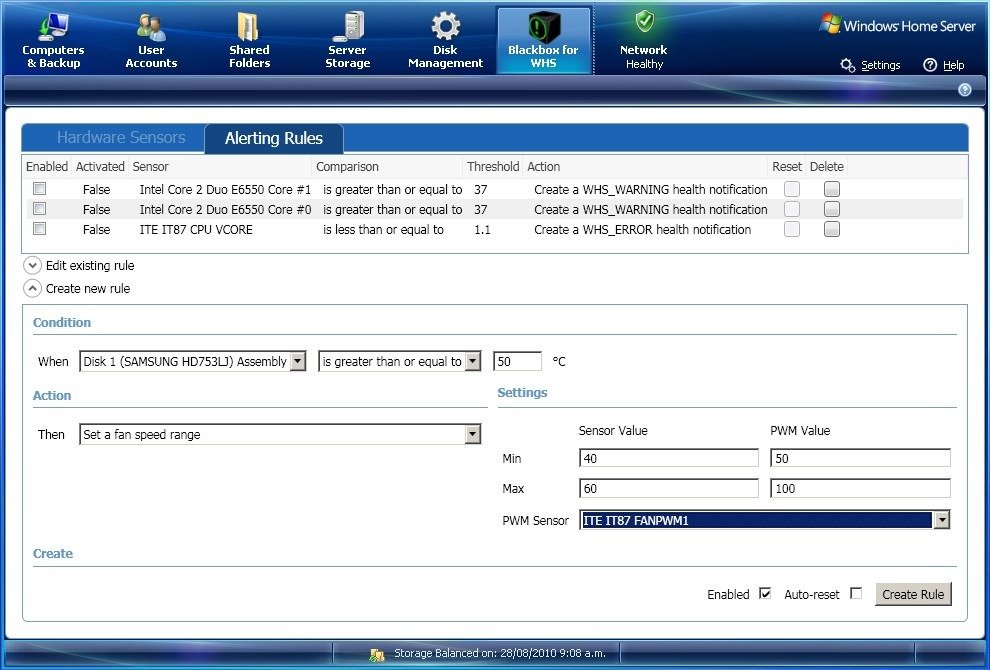This screenshot has height=670, width=990.
Task: Open the PWM Sensor dropdown
Action: [x=941, y=520]
